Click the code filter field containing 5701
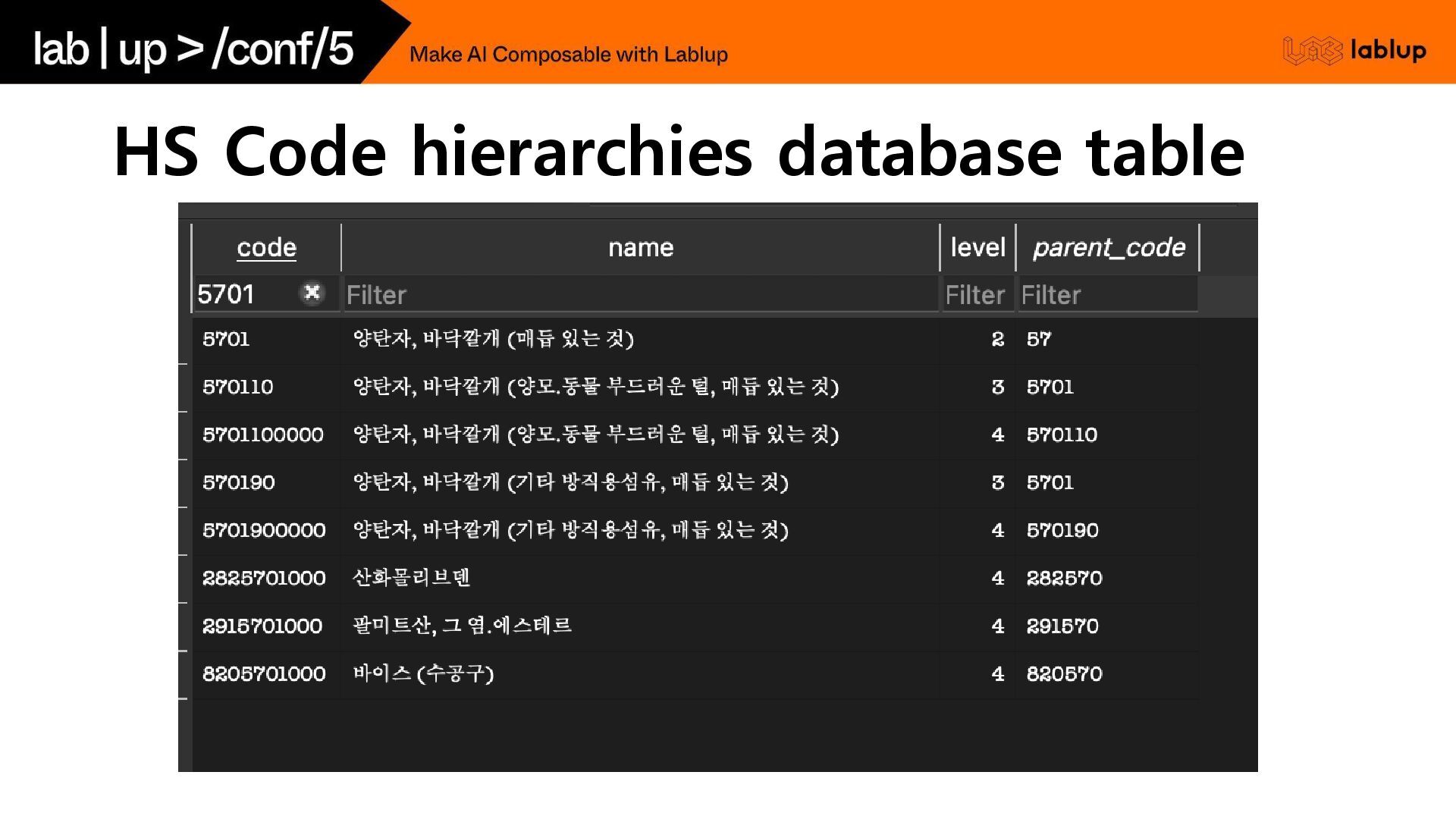Screen dimensions: 1456x819 [243, 294]
